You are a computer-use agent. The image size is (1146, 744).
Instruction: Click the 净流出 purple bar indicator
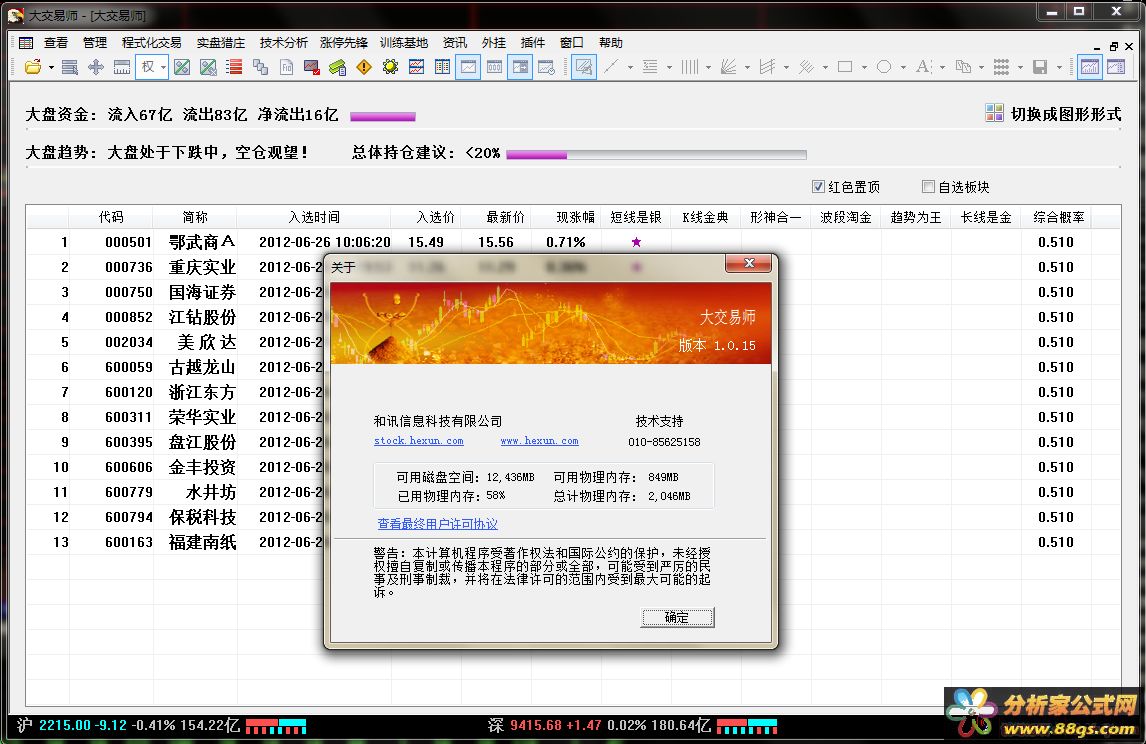[383, 116]
